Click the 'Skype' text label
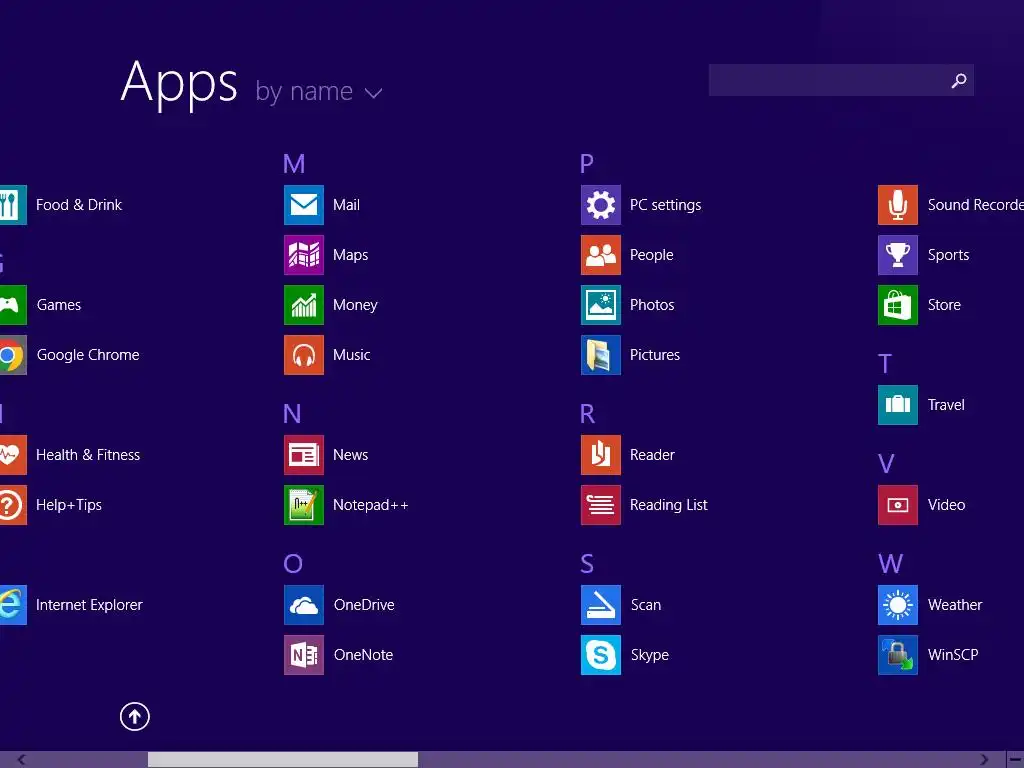This screenshot has height=768, width=1024. point(650,656)
